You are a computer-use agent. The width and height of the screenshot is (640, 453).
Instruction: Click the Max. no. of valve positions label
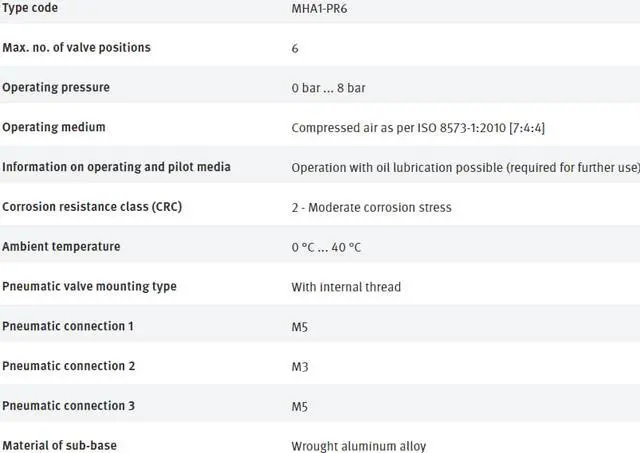[x=77, y=47]
